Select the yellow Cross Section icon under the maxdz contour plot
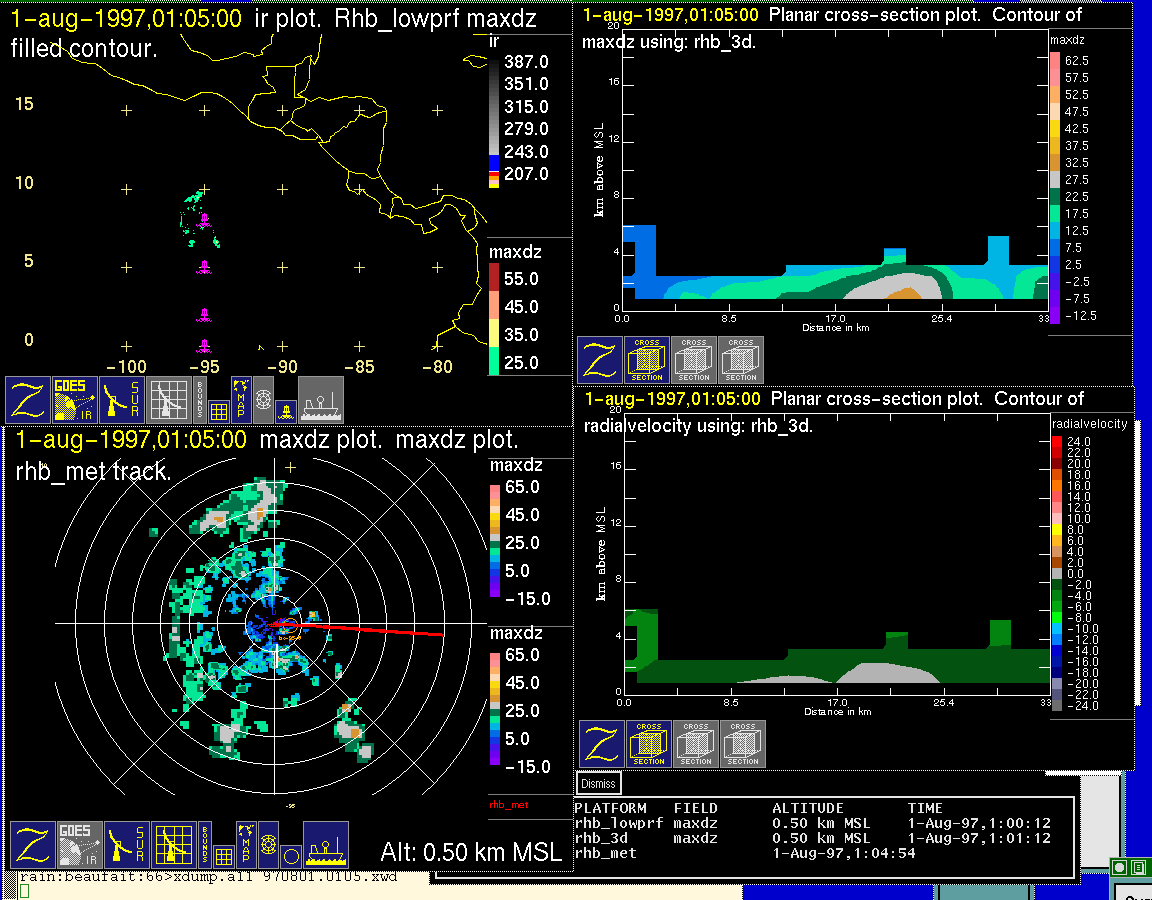Screen dimensions: 1152x900 pyautogui.click(x=647, y=360)
